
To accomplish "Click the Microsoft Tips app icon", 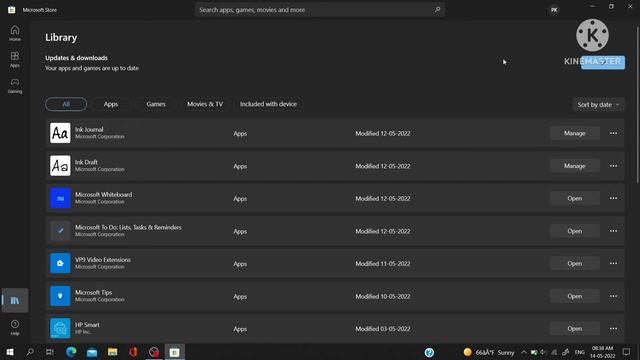I will (x=60, y=296).
